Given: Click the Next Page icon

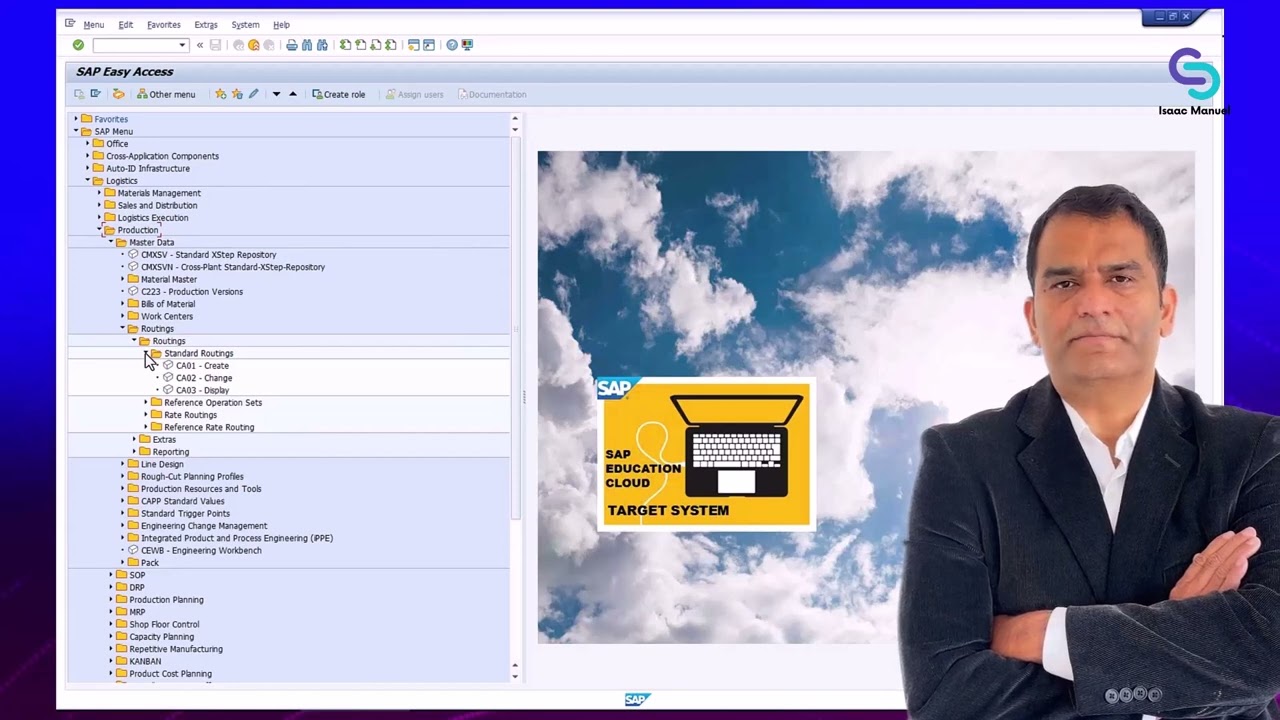Looking at the screenshot, I should click(x=375, y=45).
